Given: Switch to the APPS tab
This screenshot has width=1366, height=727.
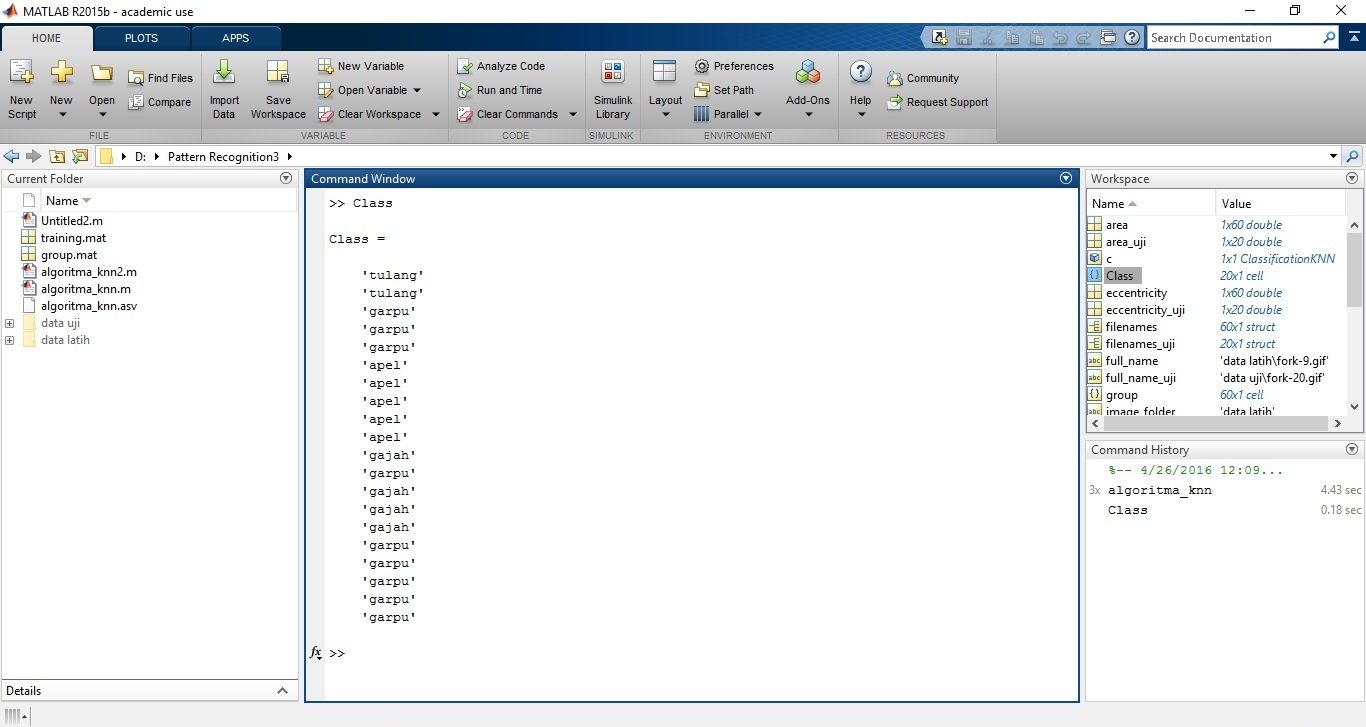Looking at the screenshot, I should tap(236, 38).
